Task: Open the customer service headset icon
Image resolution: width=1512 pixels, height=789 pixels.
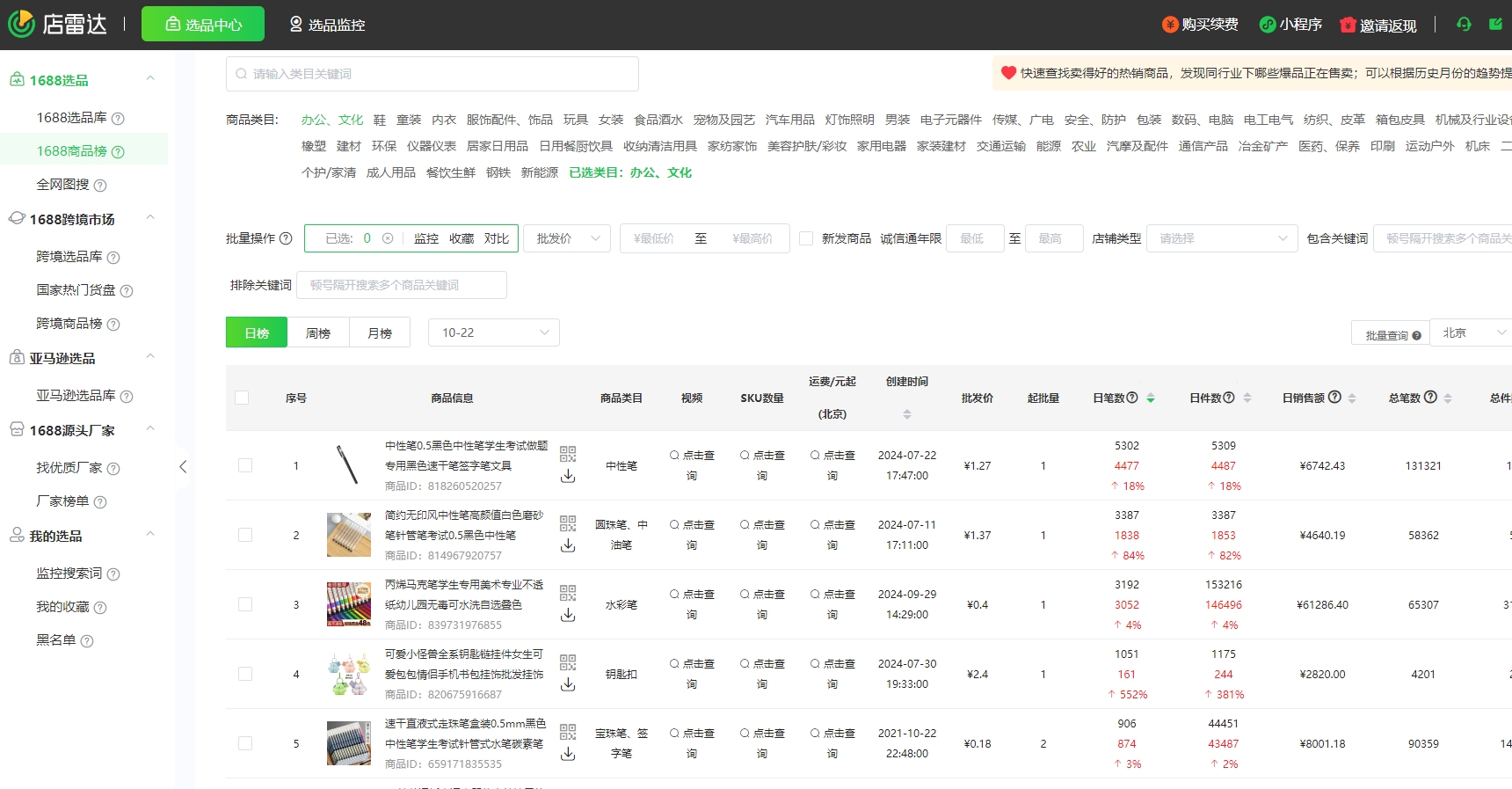Action: tap(1464, 25)
